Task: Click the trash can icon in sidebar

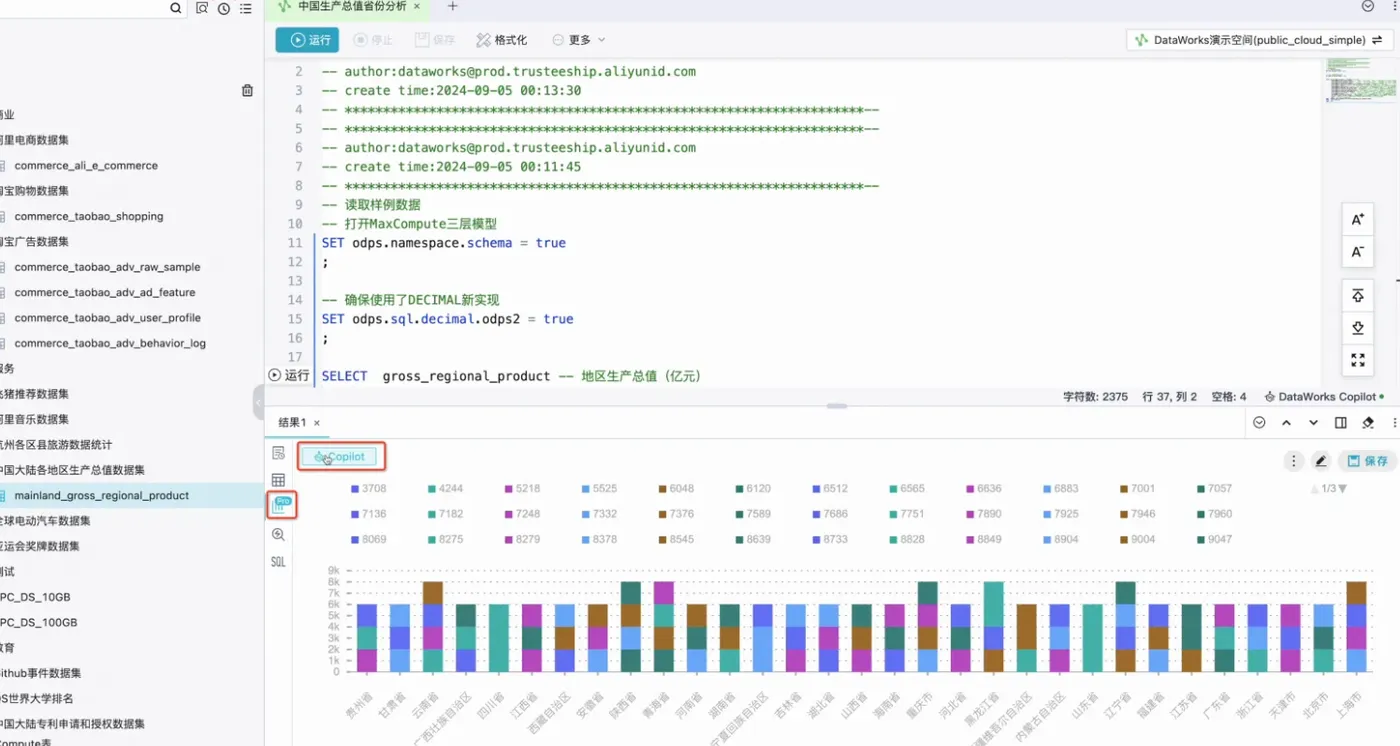Action: (247, 90)
